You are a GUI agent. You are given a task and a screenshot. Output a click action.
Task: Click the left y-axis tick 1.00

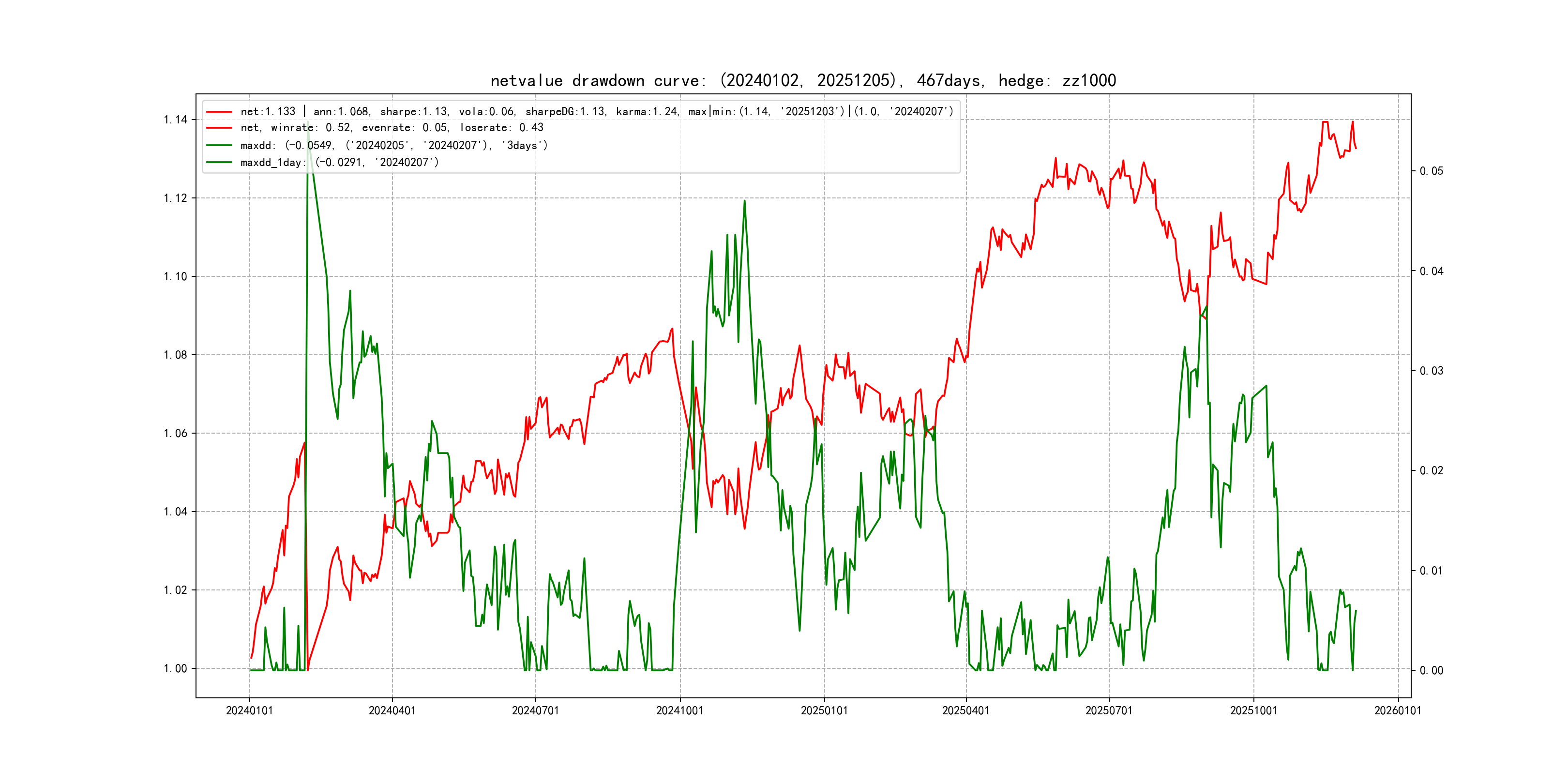[x=175, y=668]
